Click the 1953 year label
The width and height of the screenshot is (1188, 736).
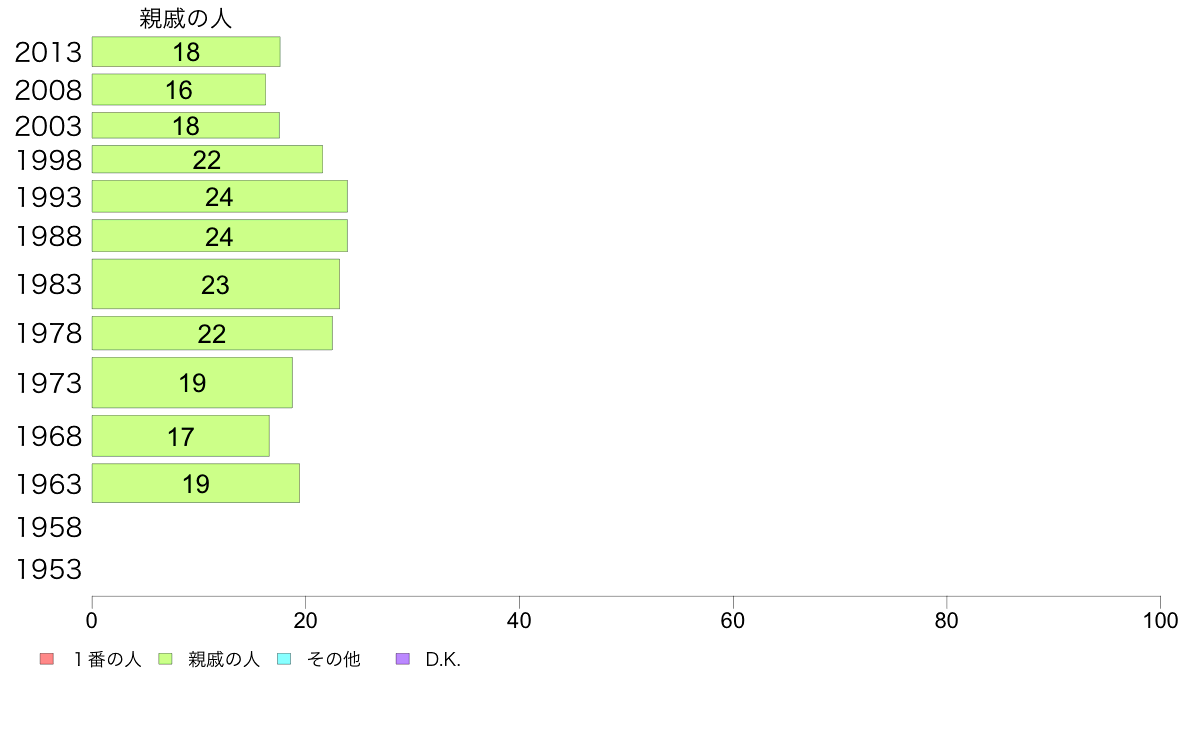tap(48, 570)
